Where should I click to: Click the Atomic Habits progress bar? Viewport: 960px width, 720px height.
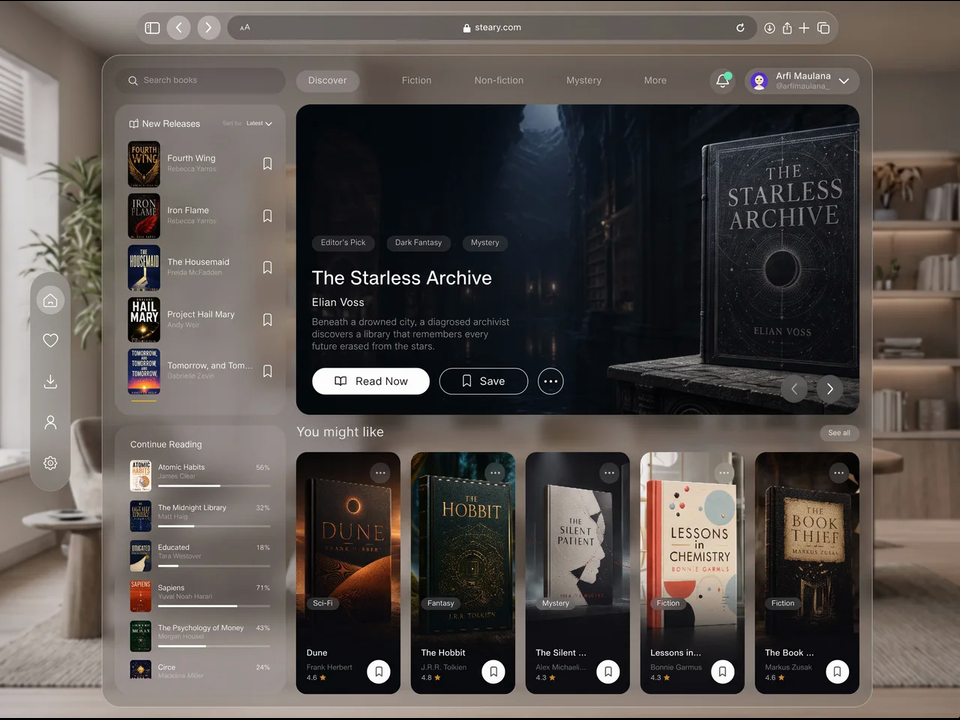[214, 486]
